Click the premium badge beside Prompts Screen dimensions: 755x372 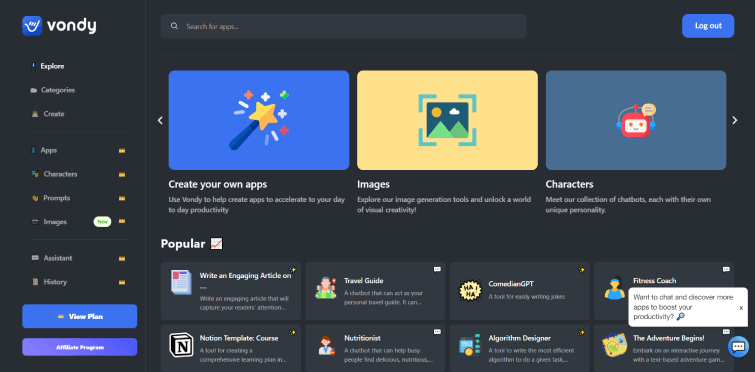pyautogui.click(x=122, y=198)
